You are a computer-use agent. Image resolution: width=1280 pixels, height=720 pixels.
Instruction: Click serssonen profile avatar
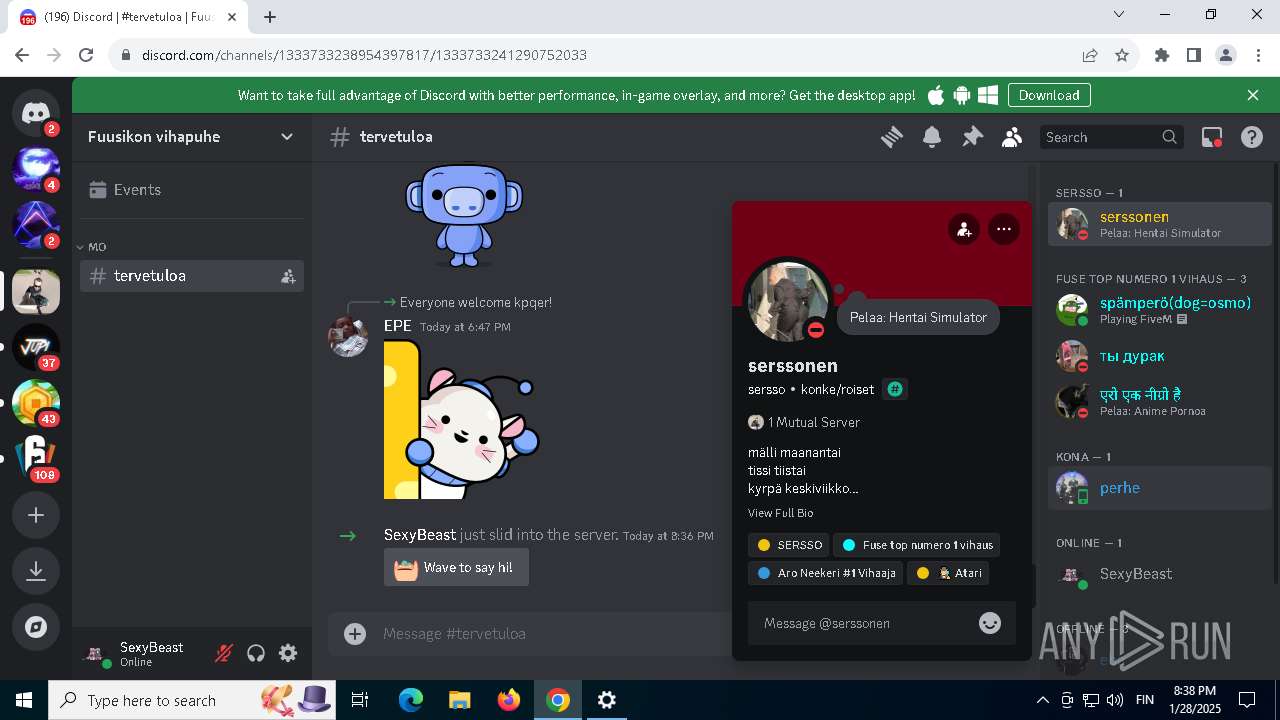(788, 301)
